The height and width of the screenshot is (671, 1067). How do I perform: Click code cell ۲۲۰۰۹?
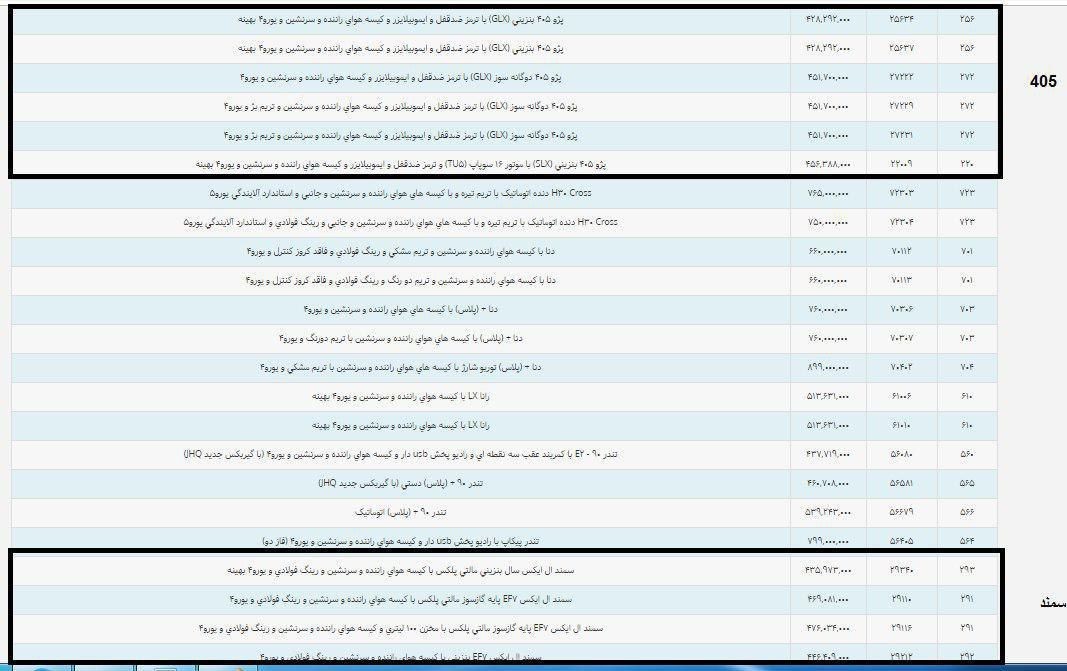click(x=901, y=164)
